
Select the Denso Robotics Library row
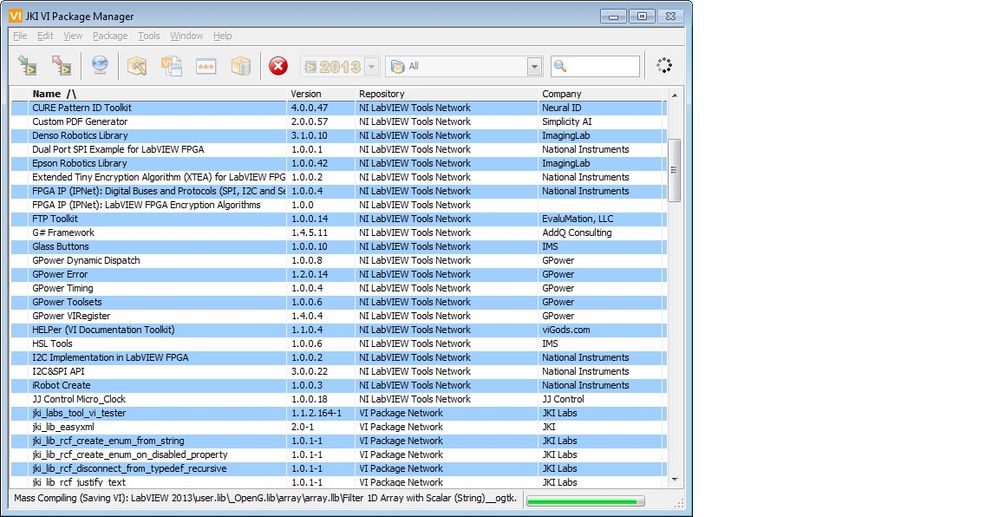pos(338,136)
